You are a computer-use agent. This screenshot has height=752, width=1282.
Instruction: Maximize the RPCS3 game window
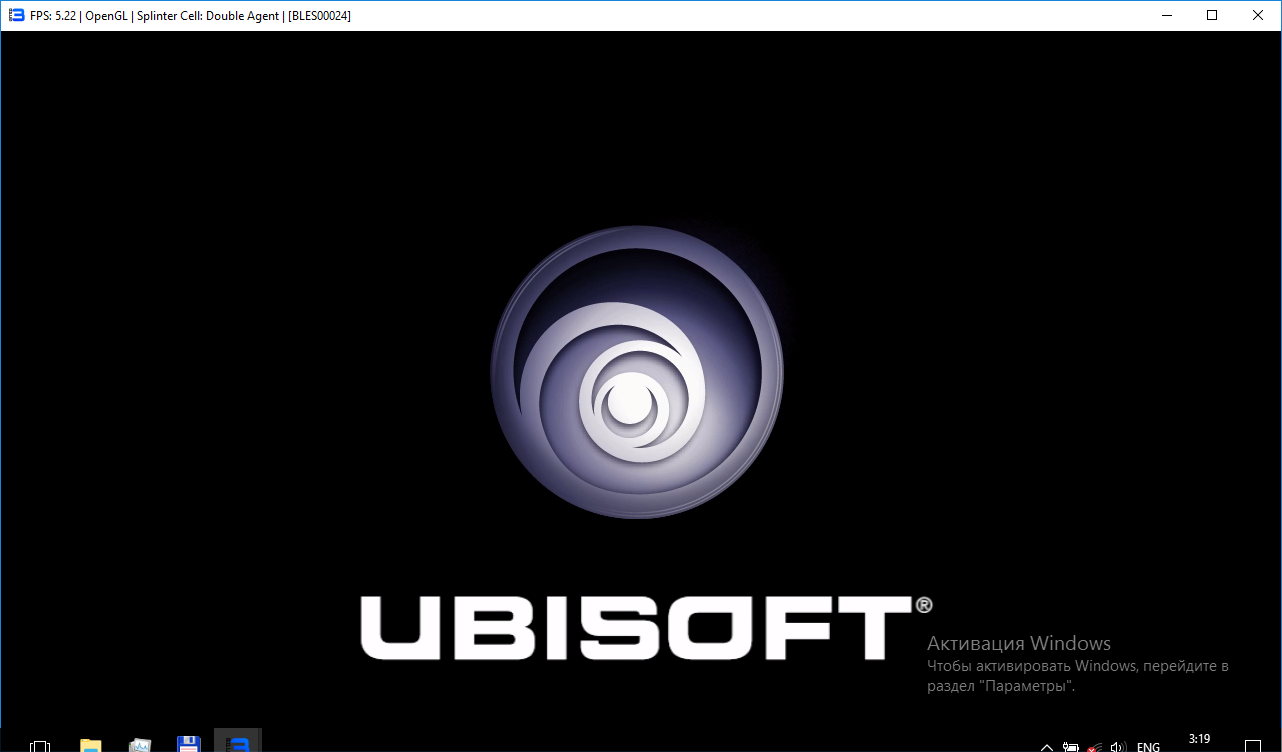[x=1212, y=16]
